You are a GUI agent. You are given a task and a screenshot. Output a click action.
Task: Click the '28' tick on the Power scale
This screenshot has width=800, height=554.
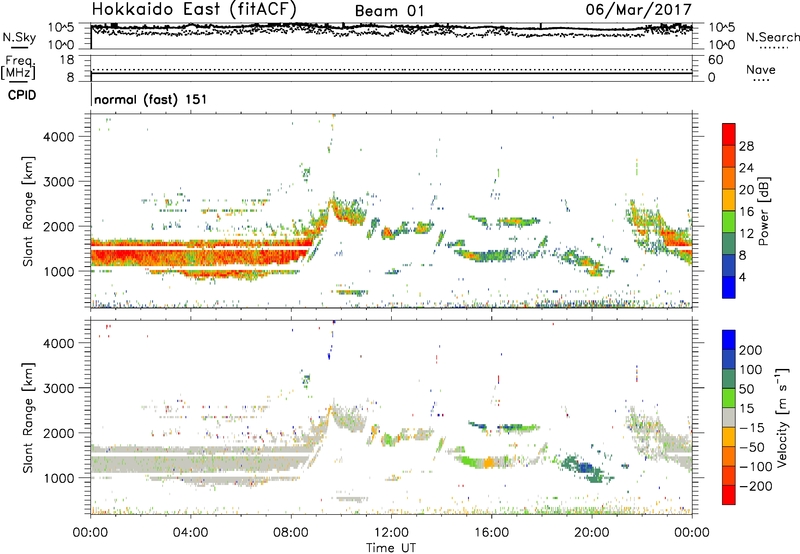click(x=746, y=146)
